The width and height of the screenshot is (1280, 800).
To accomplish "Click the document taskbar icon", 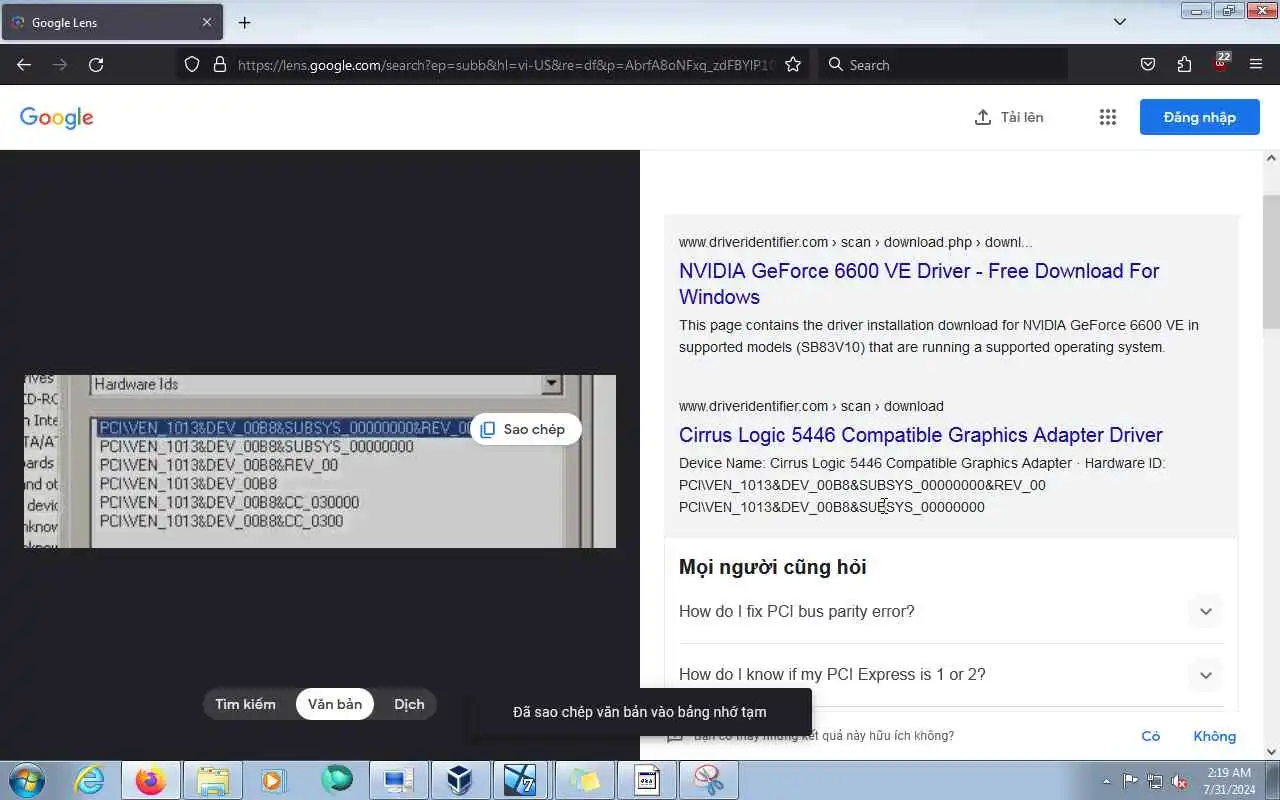I will tap(647, 780).
